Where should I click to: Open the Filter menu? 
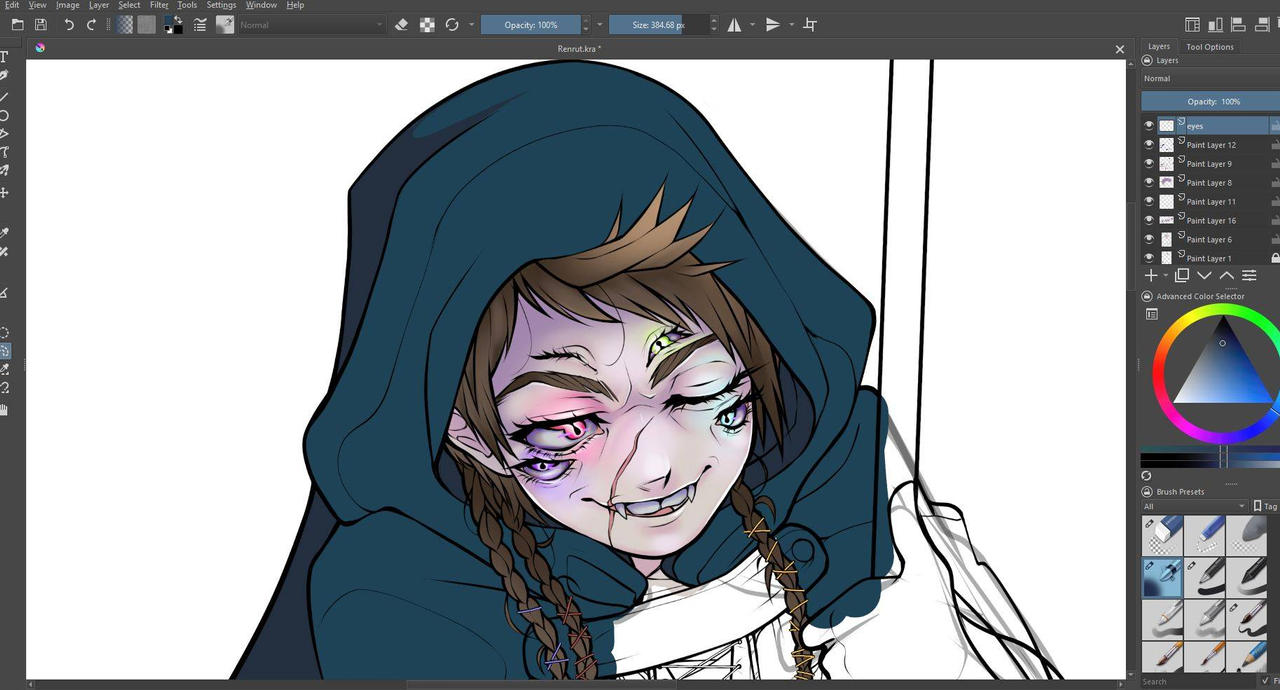coord(159,5)
